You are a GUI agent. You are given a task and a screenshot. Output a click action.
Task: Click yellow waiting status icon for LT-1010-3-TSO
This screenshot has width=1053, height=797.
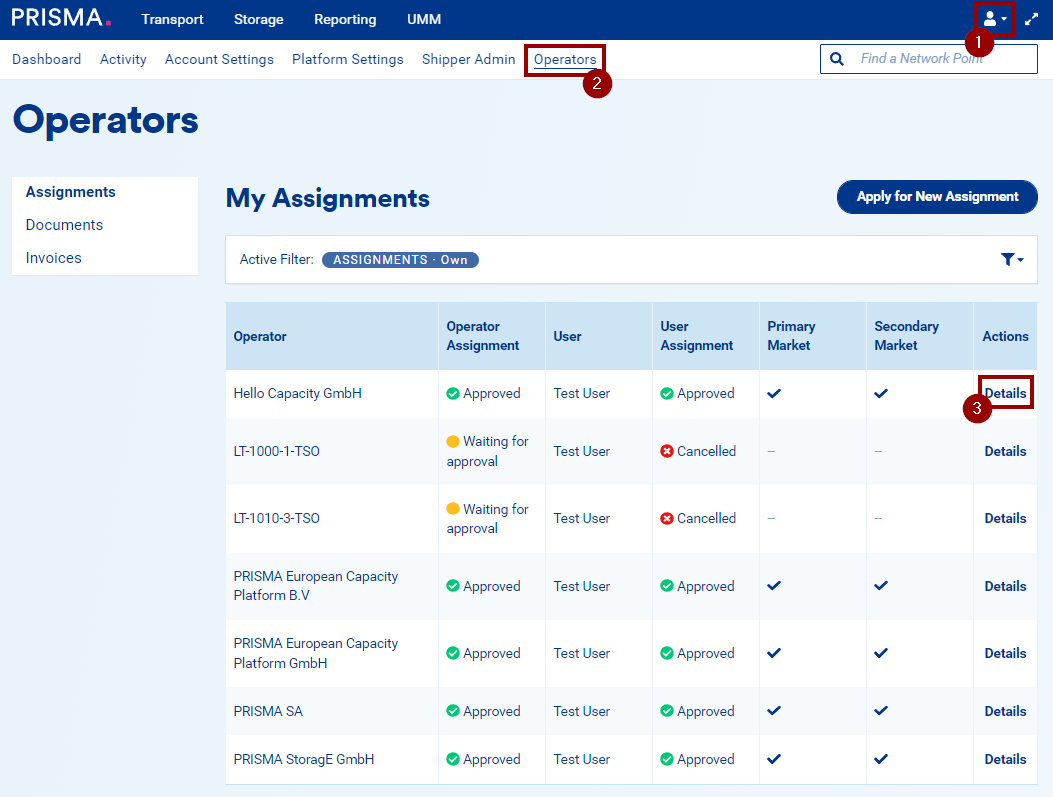coord(453,509)
